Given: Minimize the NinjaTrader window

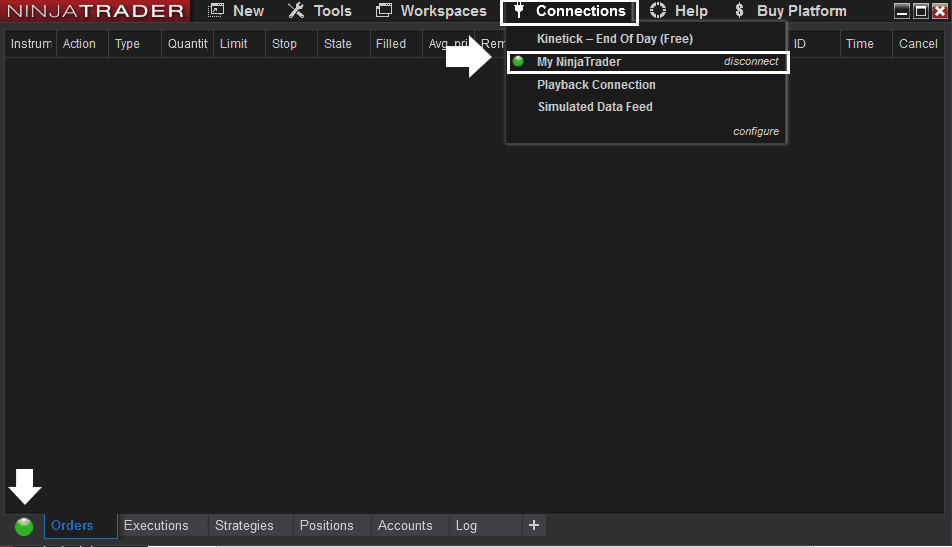Looking at the screenshot, I should [x=902, y=11].
